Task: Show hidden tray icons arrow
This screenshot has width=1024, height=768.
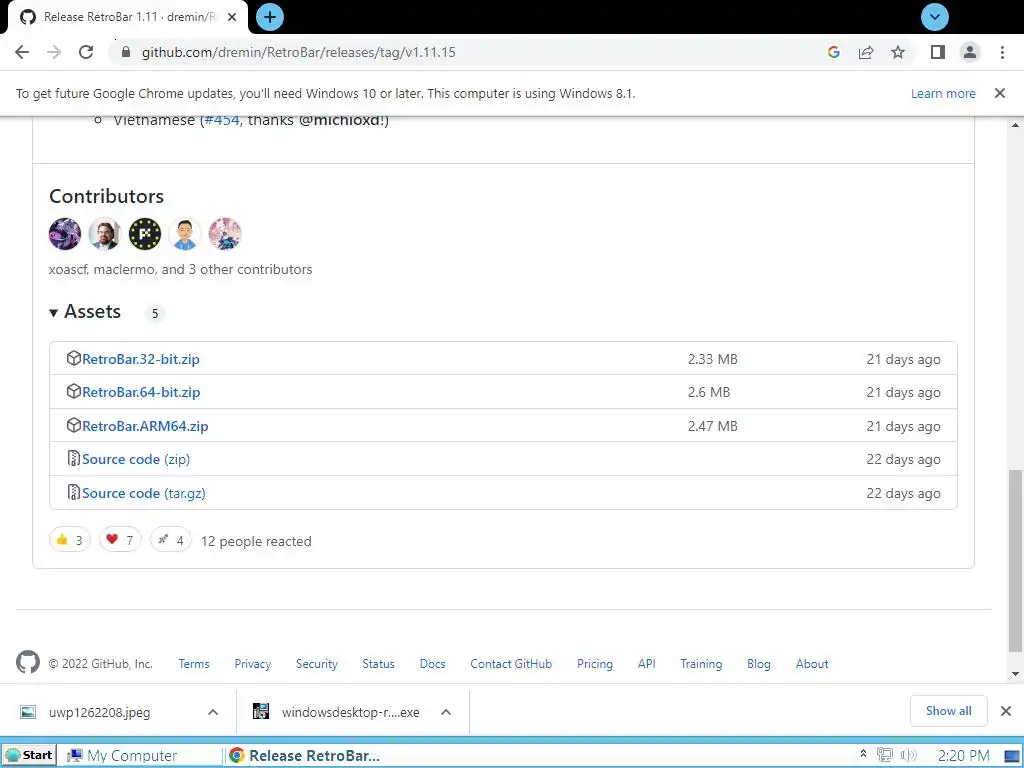Action: (863, 754)
